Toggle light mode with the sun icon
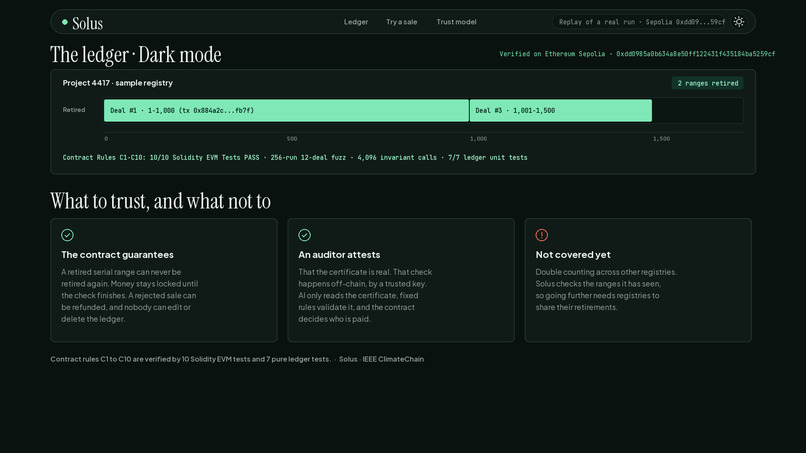This screenshot has height=453, width=806. click(739, 22)
